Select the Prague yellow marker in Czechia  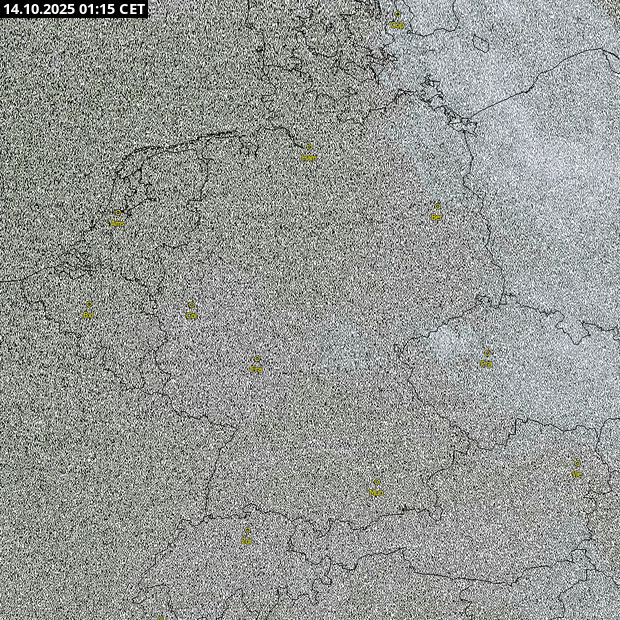pos(486,360)
